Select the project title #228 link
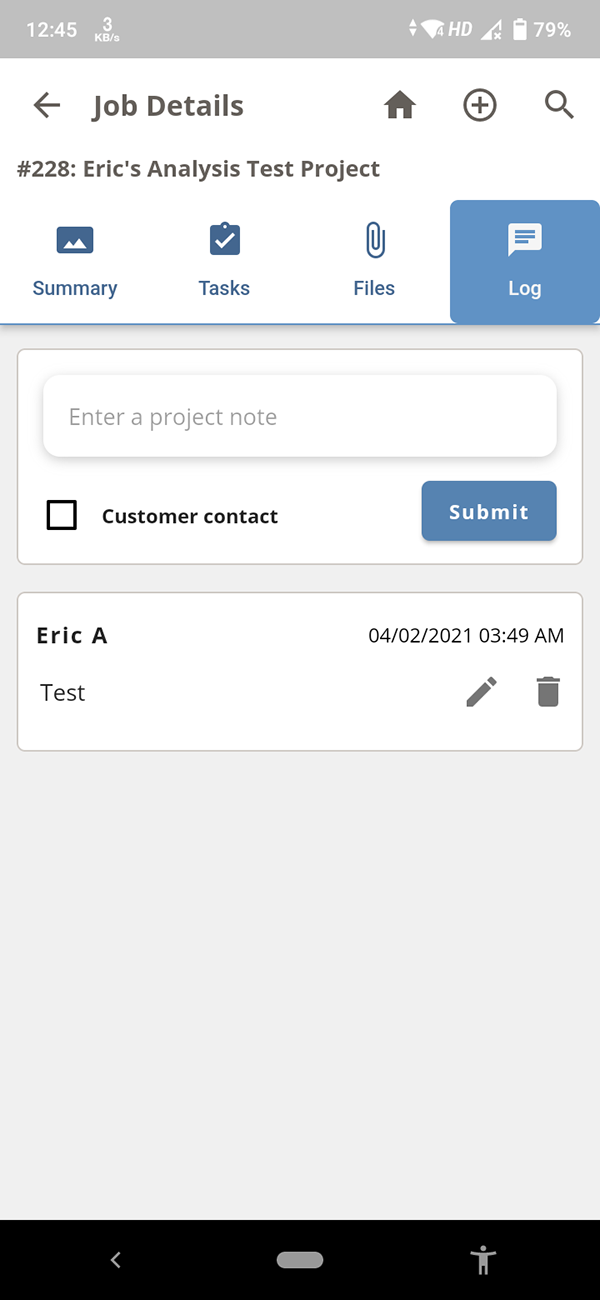Screen dimensions: 600x1300 (x=197, y=168)
